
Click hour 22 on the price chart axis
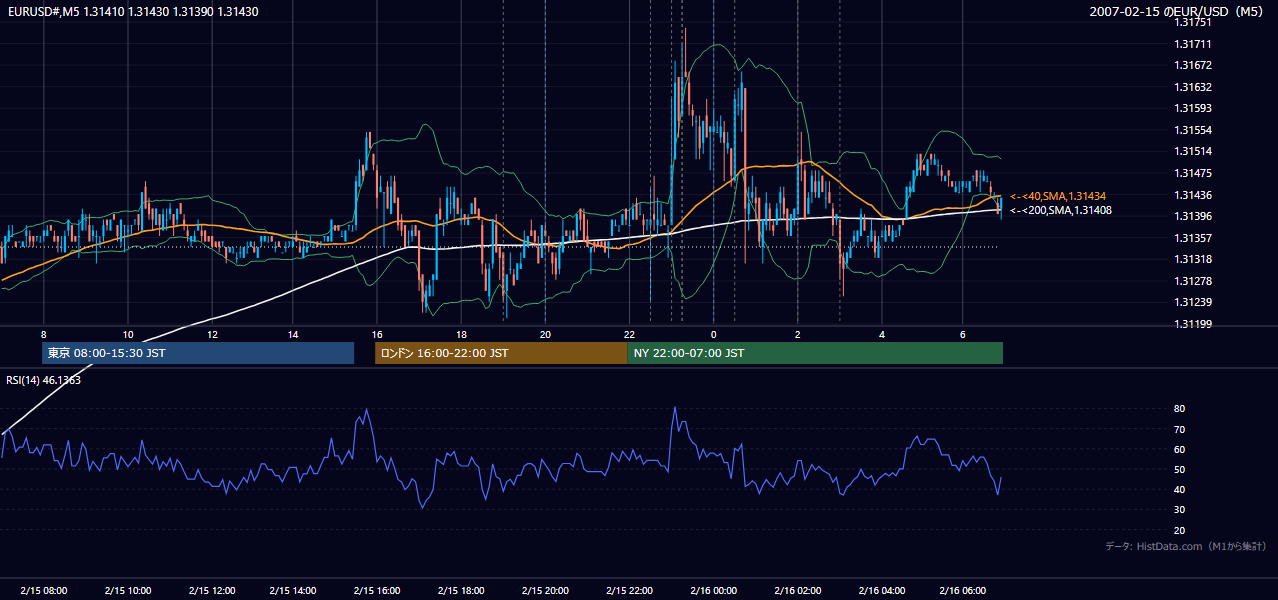[x=629, y=334]
